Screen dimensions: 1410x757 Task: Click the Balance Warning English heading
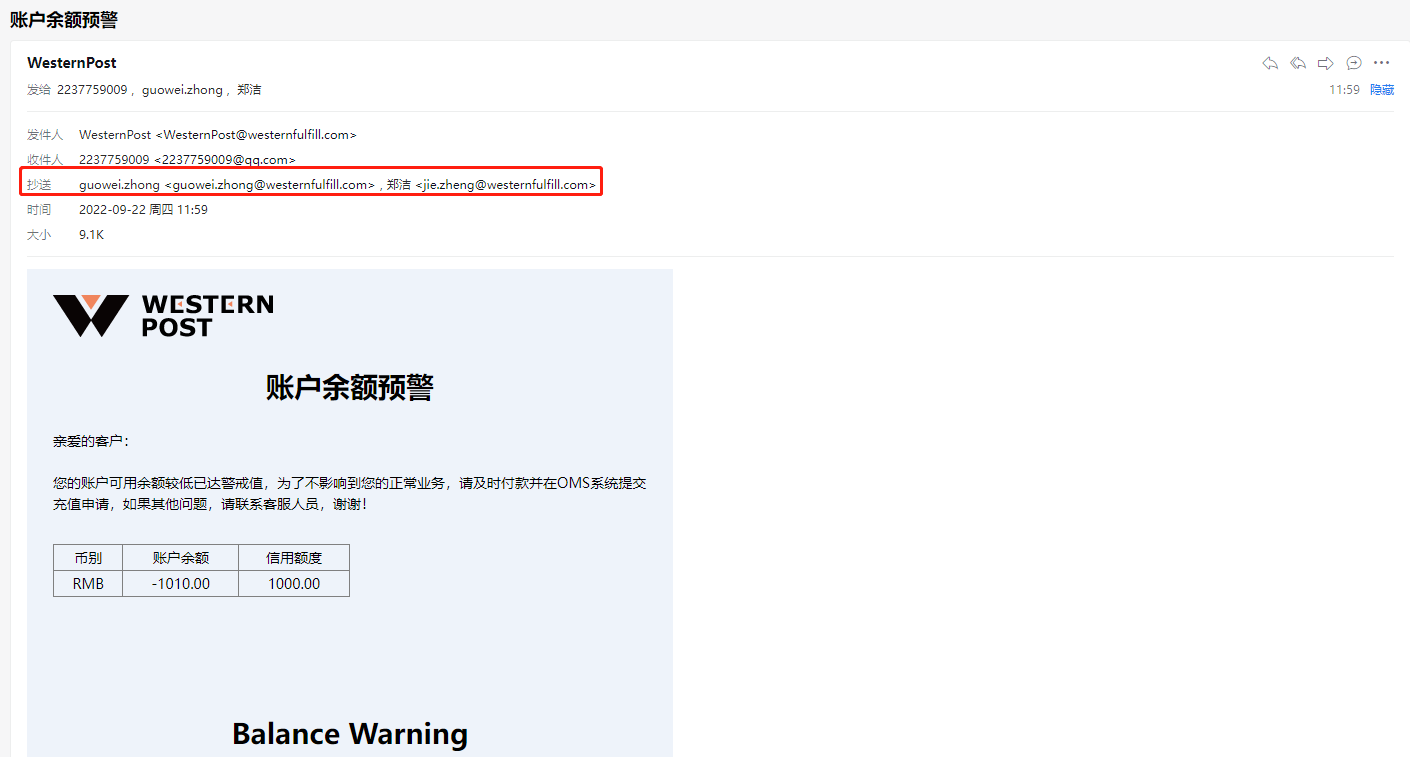[x=350, y=734]
